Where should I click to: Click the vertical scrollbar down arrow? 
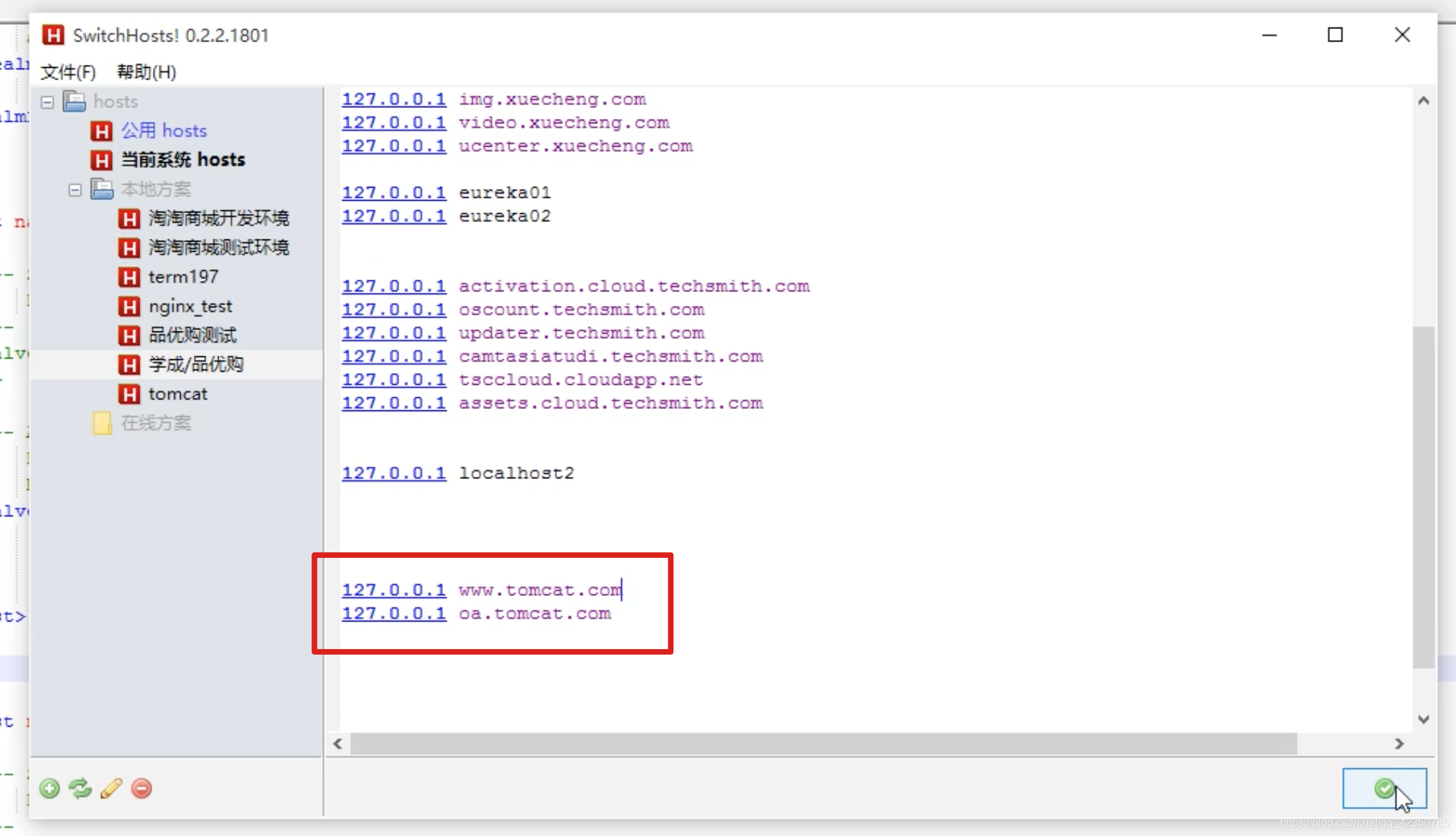point(1423,720)
